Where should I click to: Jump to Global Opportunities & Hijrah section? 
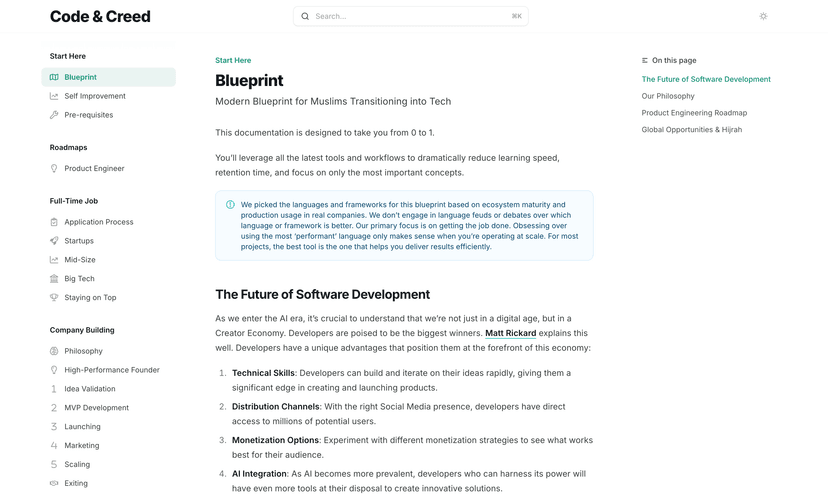692,130
